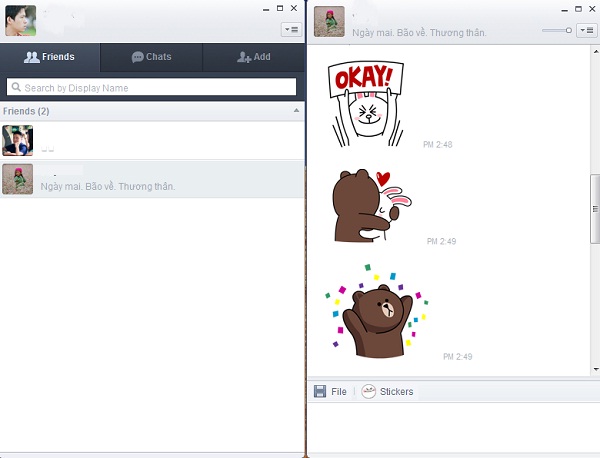
Task: Click the PM 2:48 timestamp
Action: tap(438, 144)
